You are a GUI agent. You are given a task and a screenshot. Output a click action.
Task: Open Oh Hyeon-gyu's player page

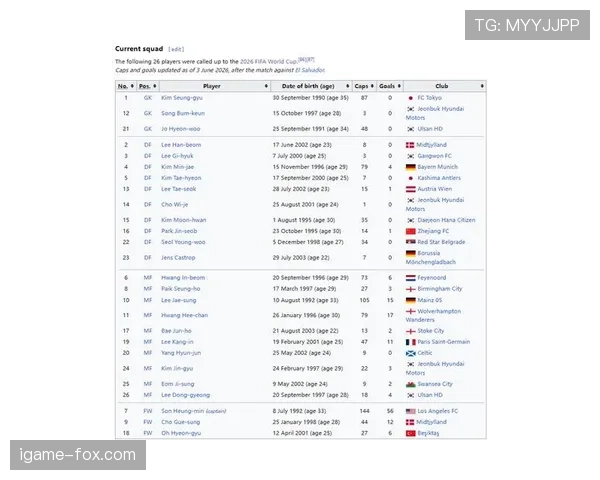(181, 433)
